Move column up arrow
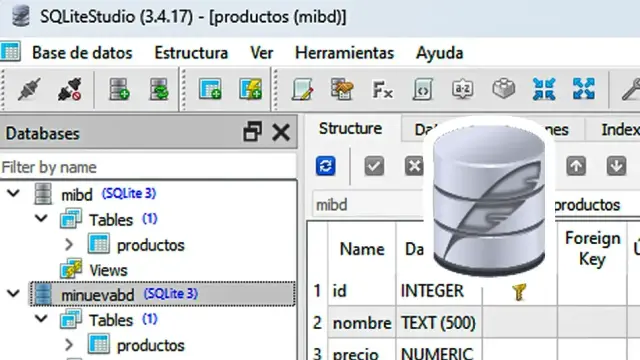 (x=576, y=166)
